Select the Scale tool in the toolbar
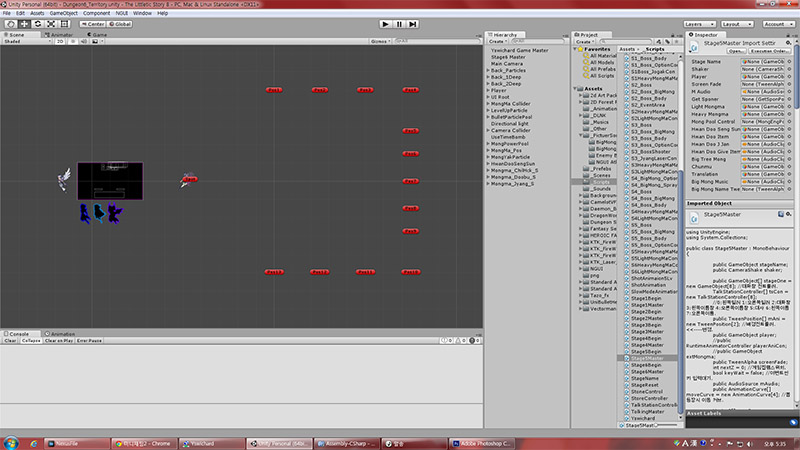 pyautogui.click(x=51, y=24)
